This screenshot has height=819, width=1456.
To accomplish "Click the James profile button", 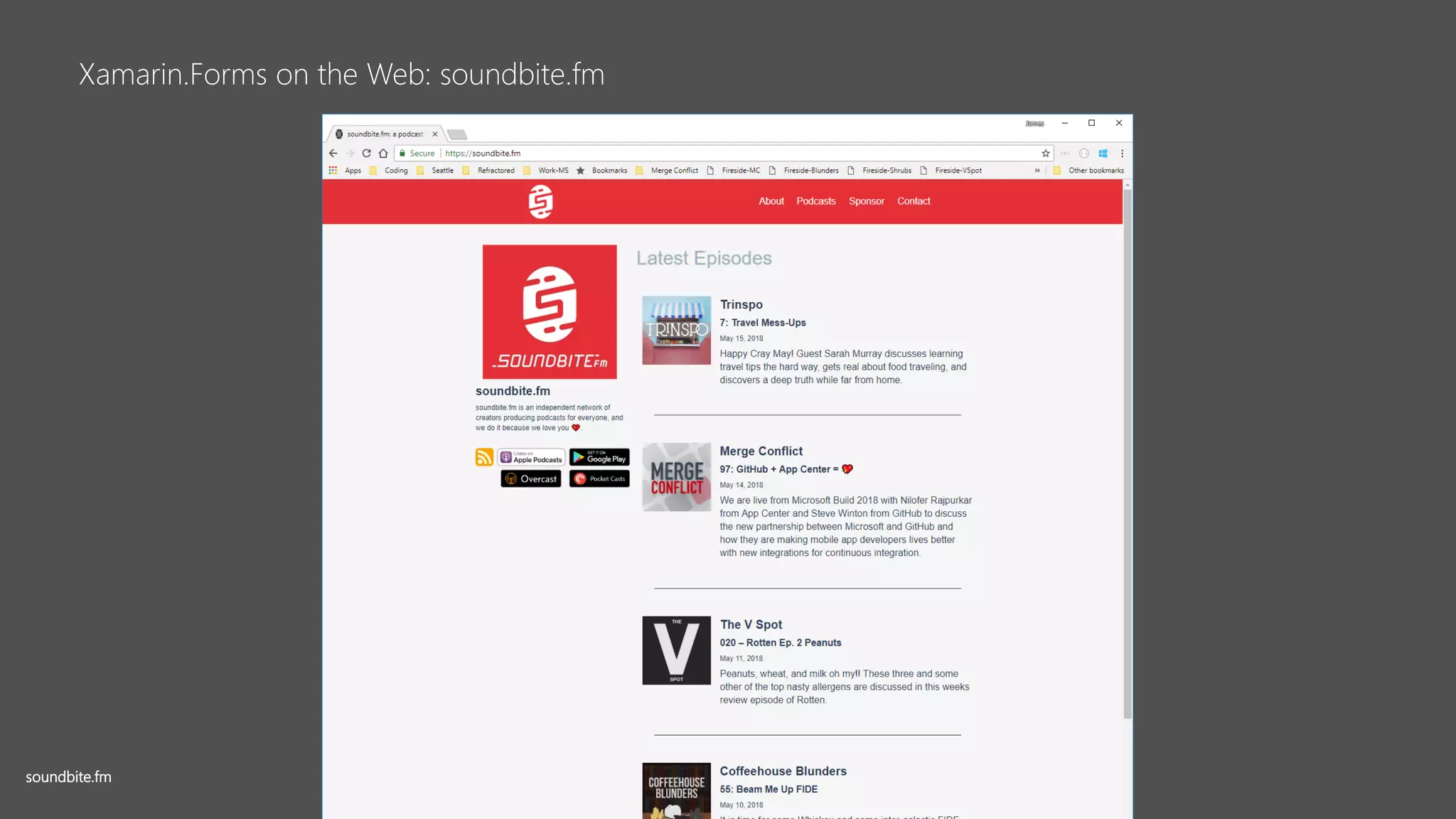I will (x=1034, y=124).
